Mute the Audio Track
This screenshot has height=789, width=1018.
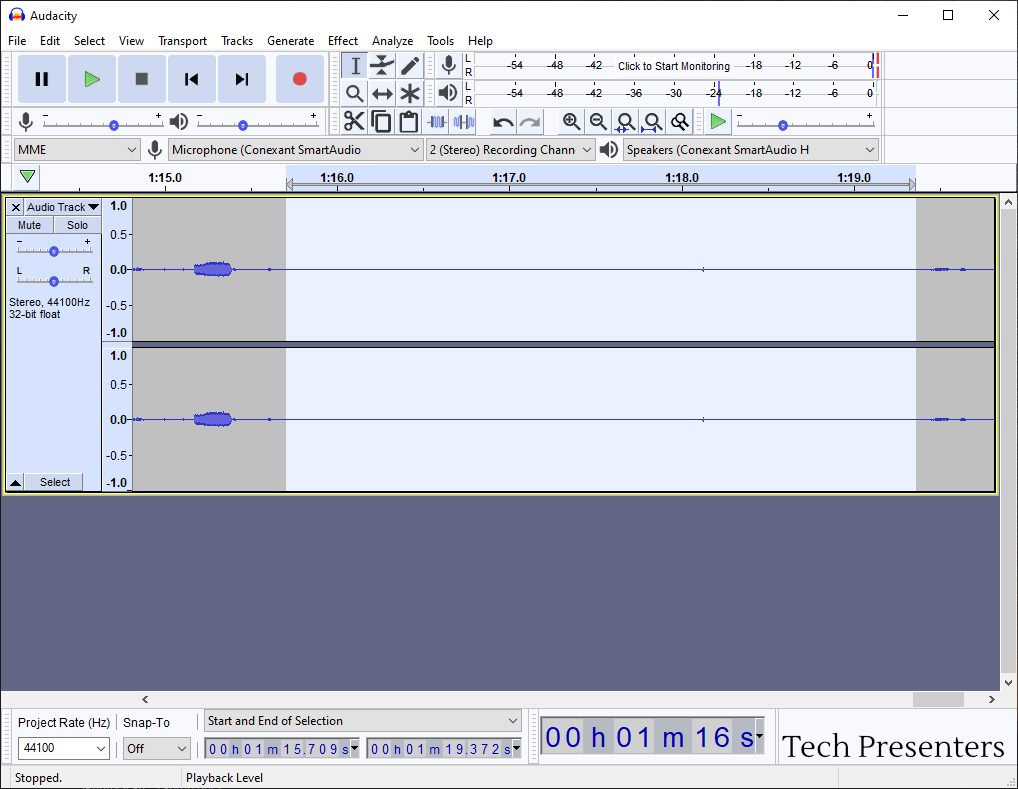coord(29,225)
